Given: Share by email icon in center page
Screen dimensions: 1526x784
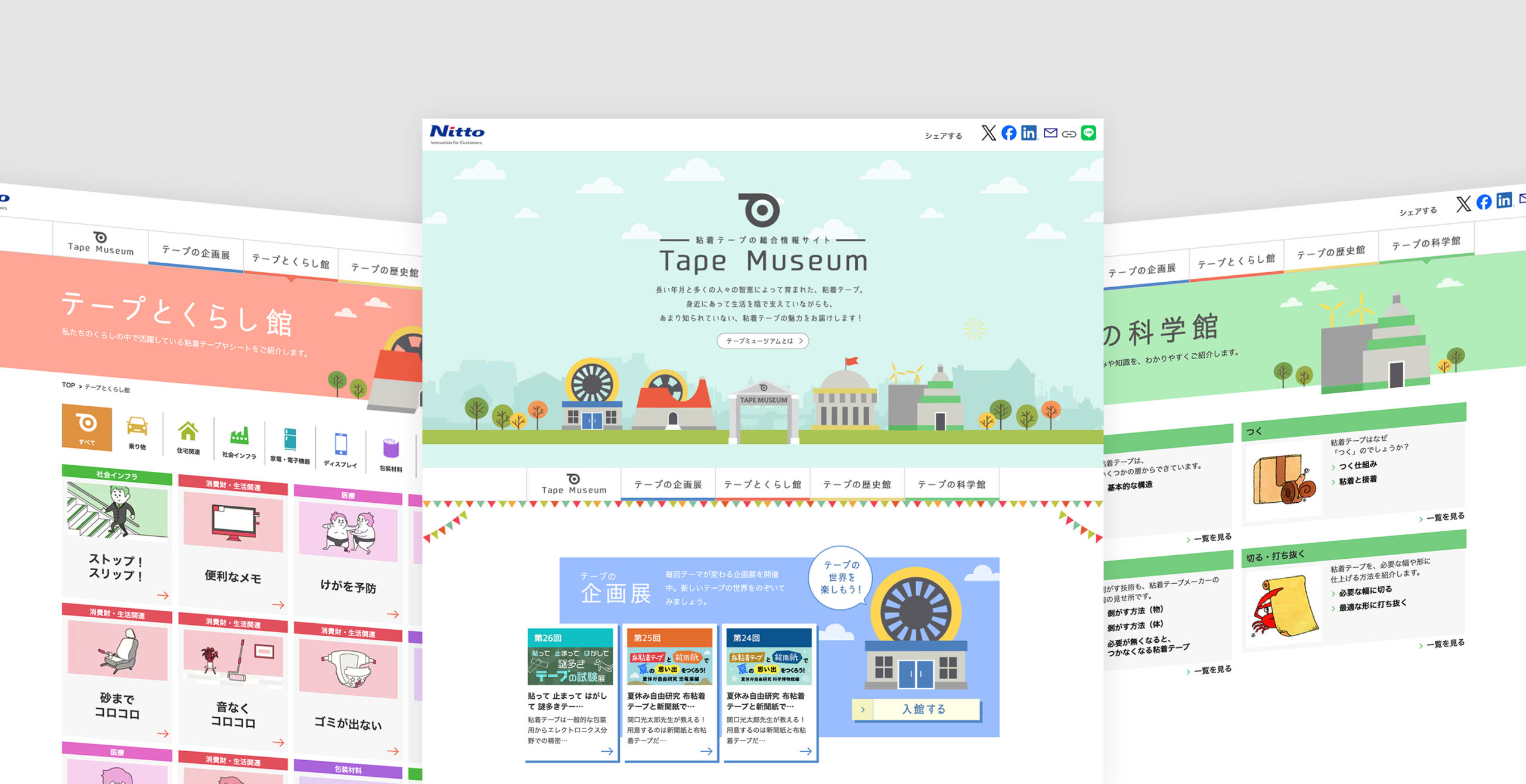Looking at the screenshot, I should click(1050, 133).
